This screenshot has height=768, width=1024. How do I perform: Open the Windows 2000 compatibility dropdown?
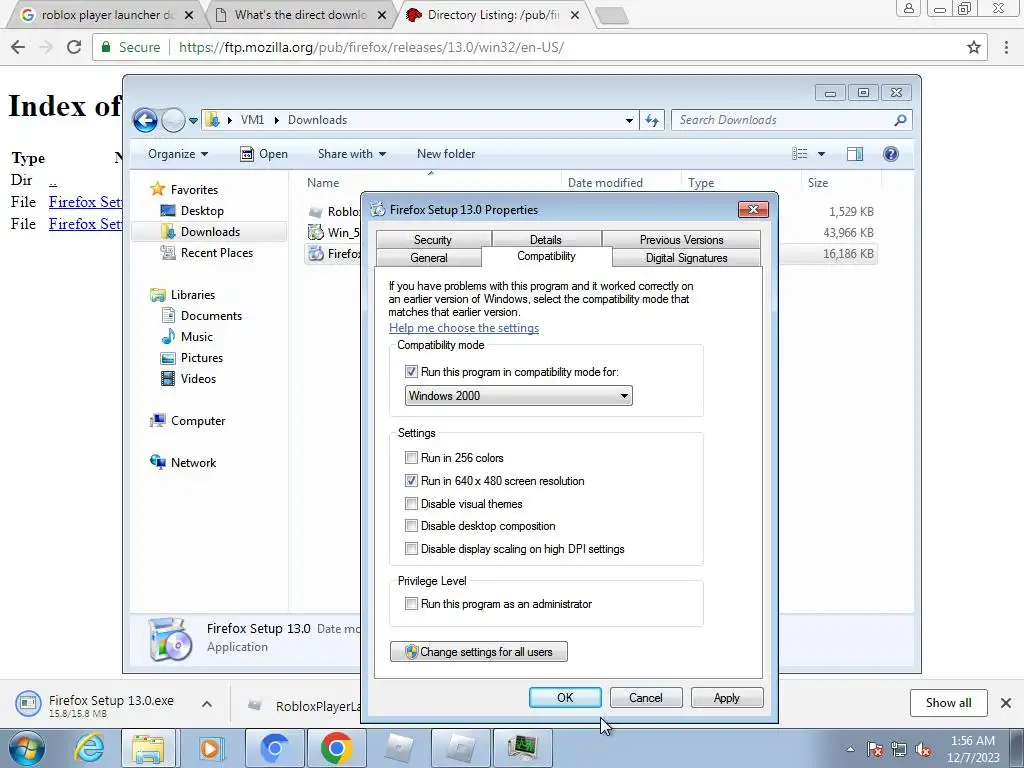(x=519, y=396)
